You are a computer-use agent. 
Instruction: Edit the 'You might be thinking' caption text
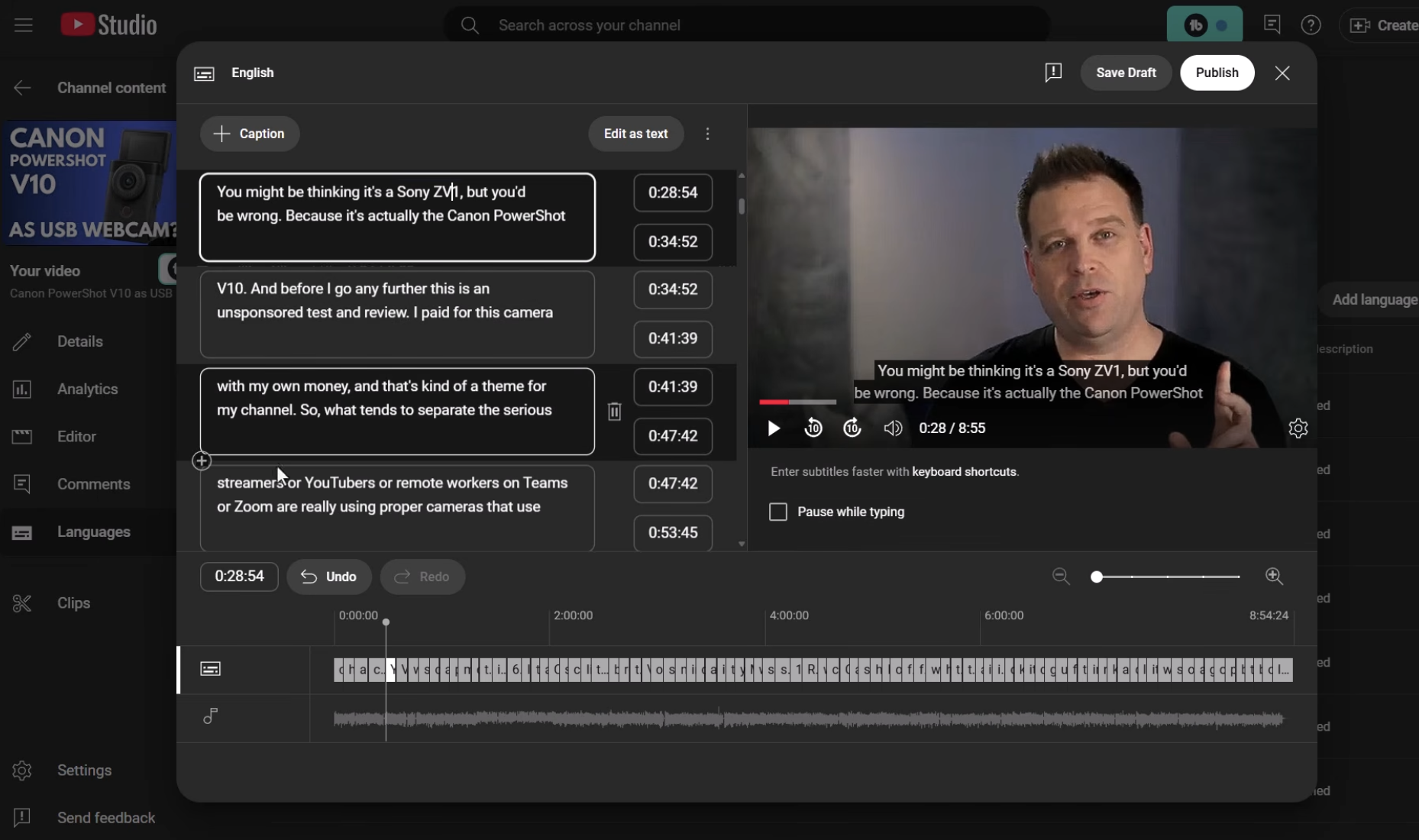coord(397,218)
